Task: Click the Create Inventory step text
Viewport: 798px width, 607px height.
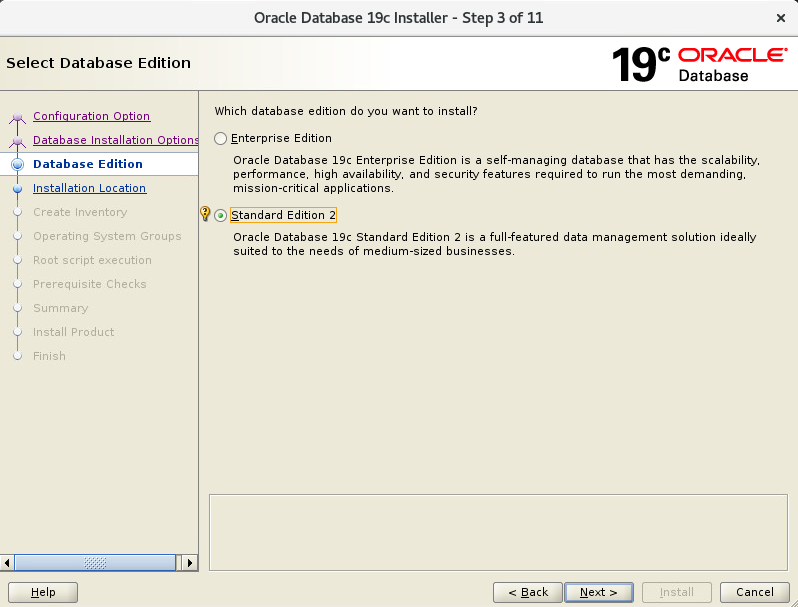Action: pos(80,212)
